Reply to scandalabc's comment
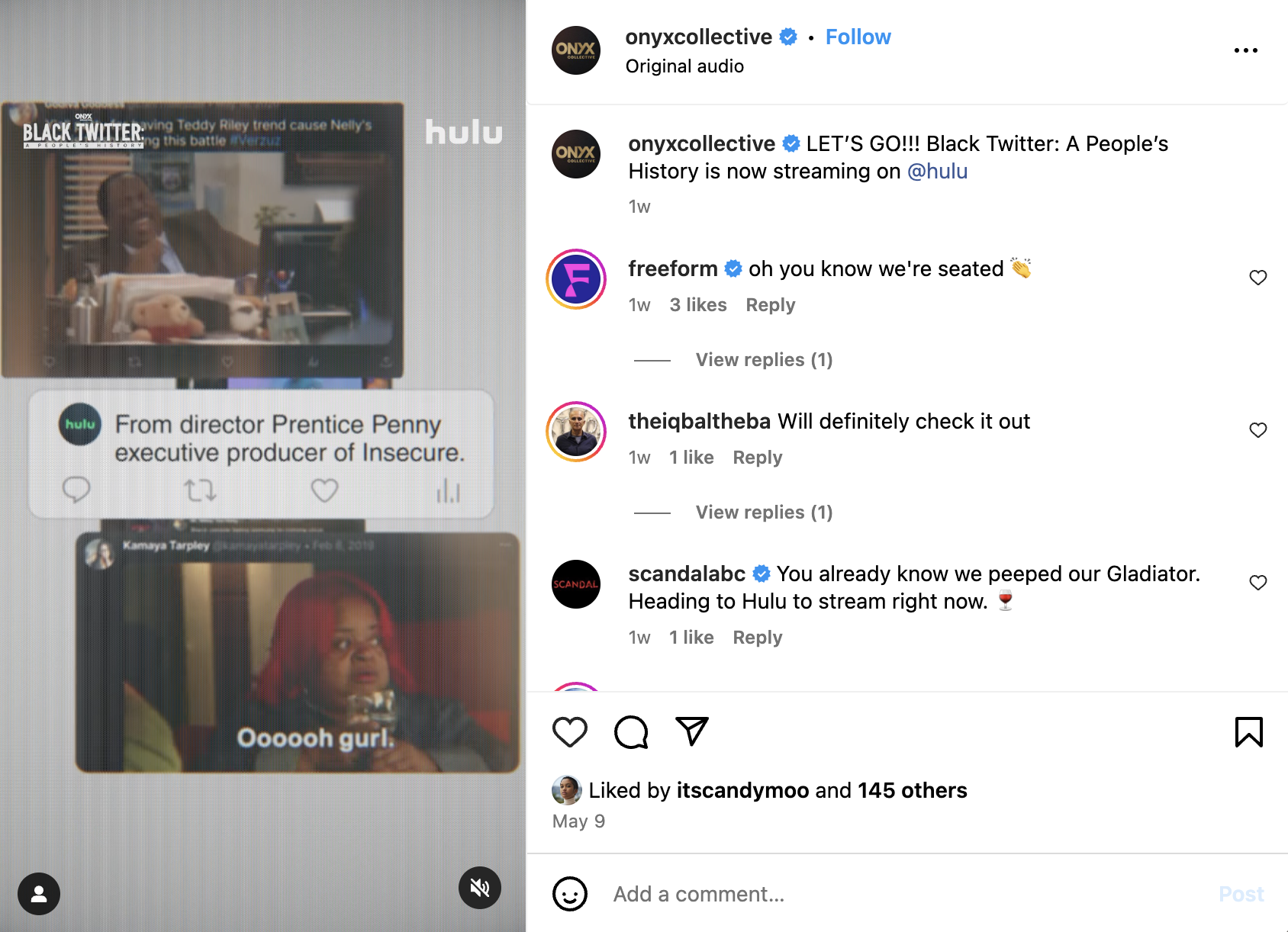The width and height of the screenshot is (1288, 932). pos(758,638)
